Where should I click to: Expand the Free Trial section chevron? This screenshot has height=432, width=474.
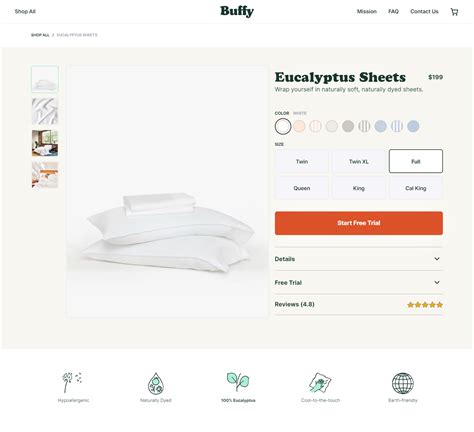pyautogui.click(x=437, y=282)
